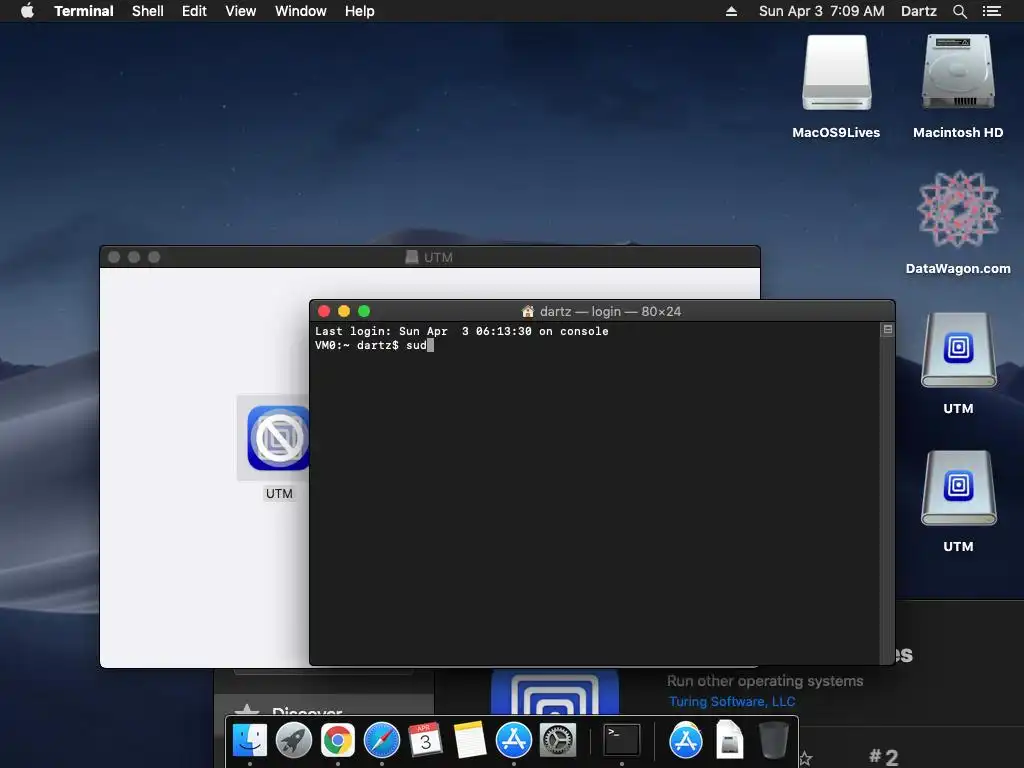1024x768 pixels.
Task: Select the upper UTM disk image on desktop
Action: pyautogui.click(x=958, y=351)
